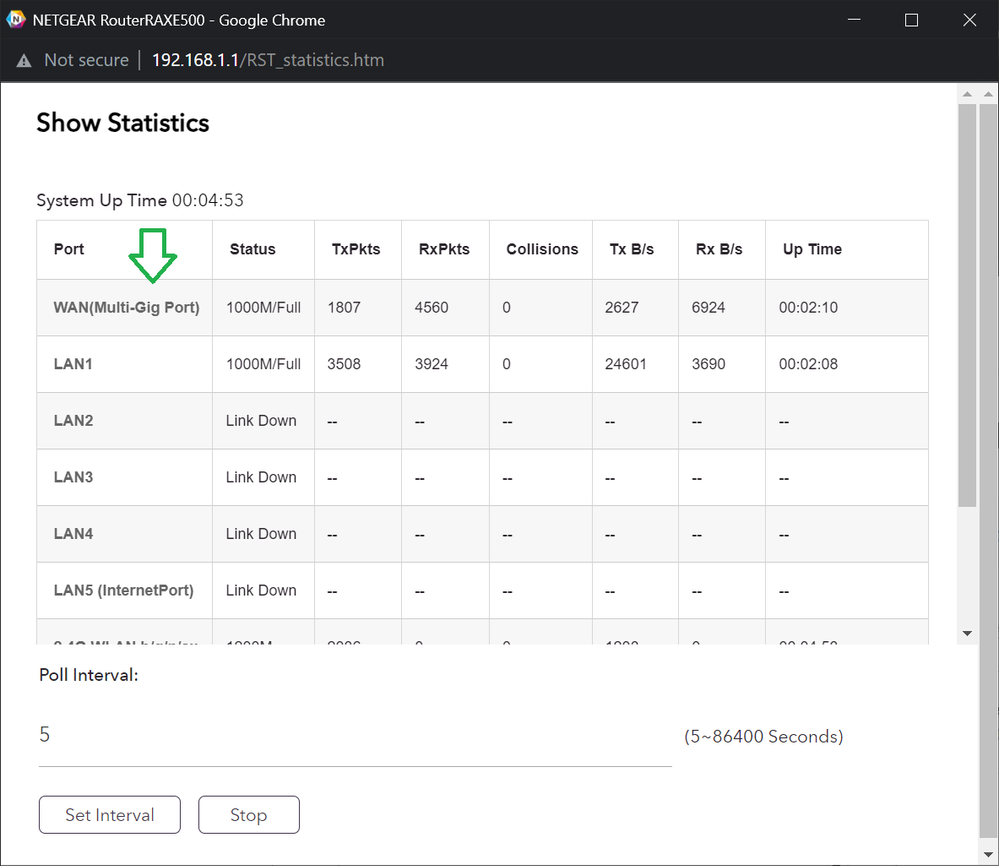
Task: Select the LAN5 (InternetPort) label
Action: pos(124,590)
